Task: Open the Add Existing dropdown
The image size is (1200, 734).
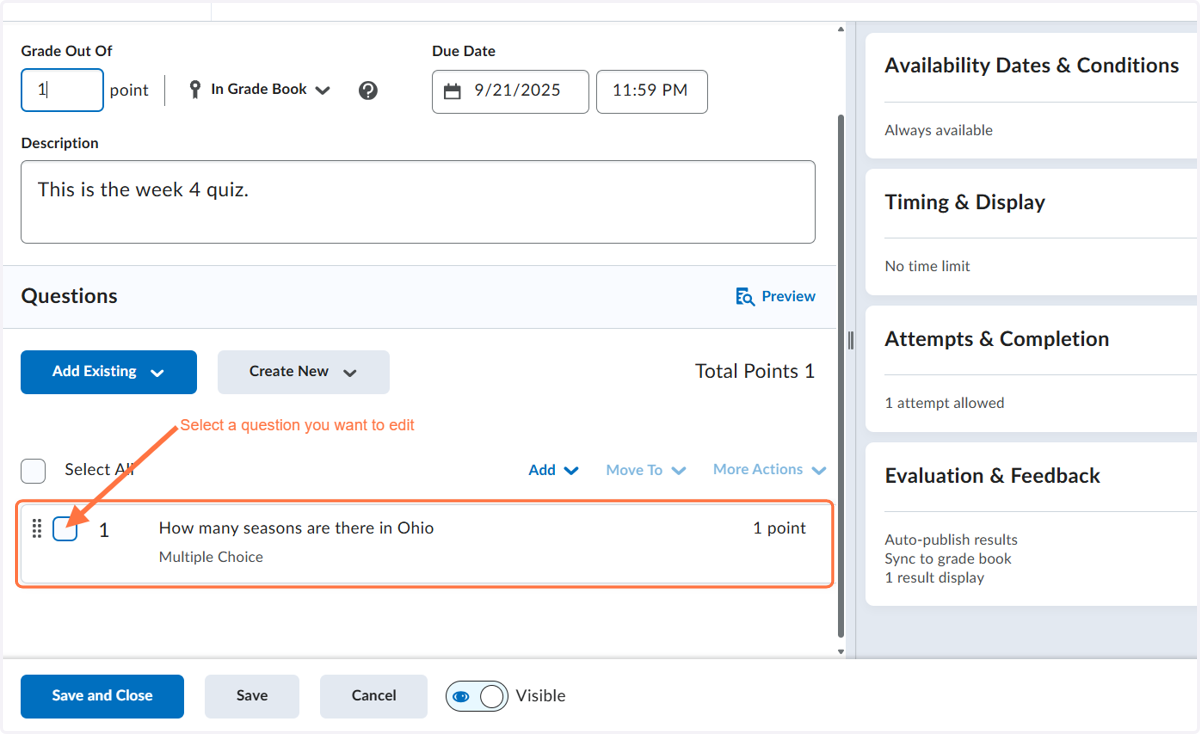Action: (x=109, y=372)
